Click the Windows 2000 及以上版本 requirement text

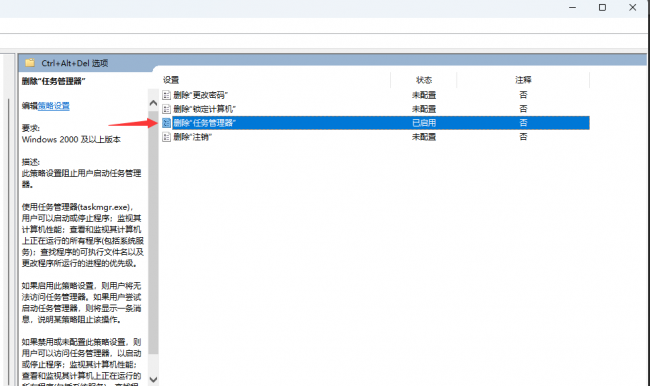pyautogui.click(x=71, y=139)
